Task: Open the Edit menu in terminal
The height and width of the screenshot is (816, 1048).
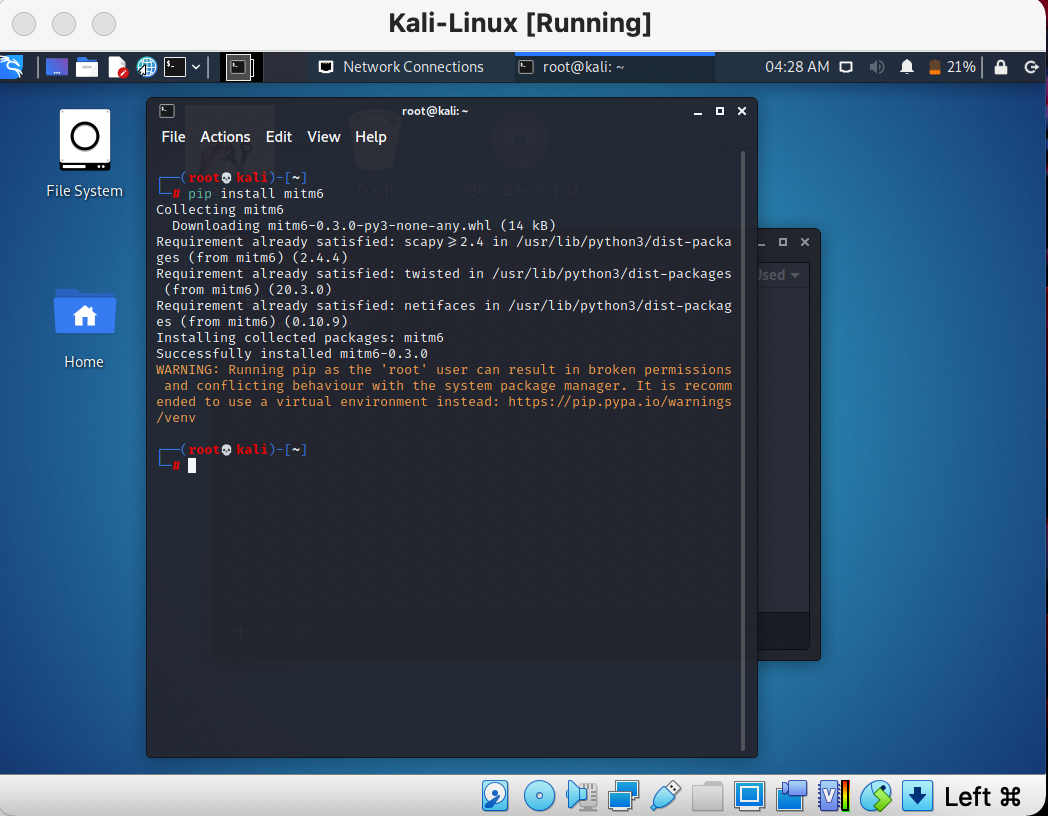Action: tap(279, 136)
